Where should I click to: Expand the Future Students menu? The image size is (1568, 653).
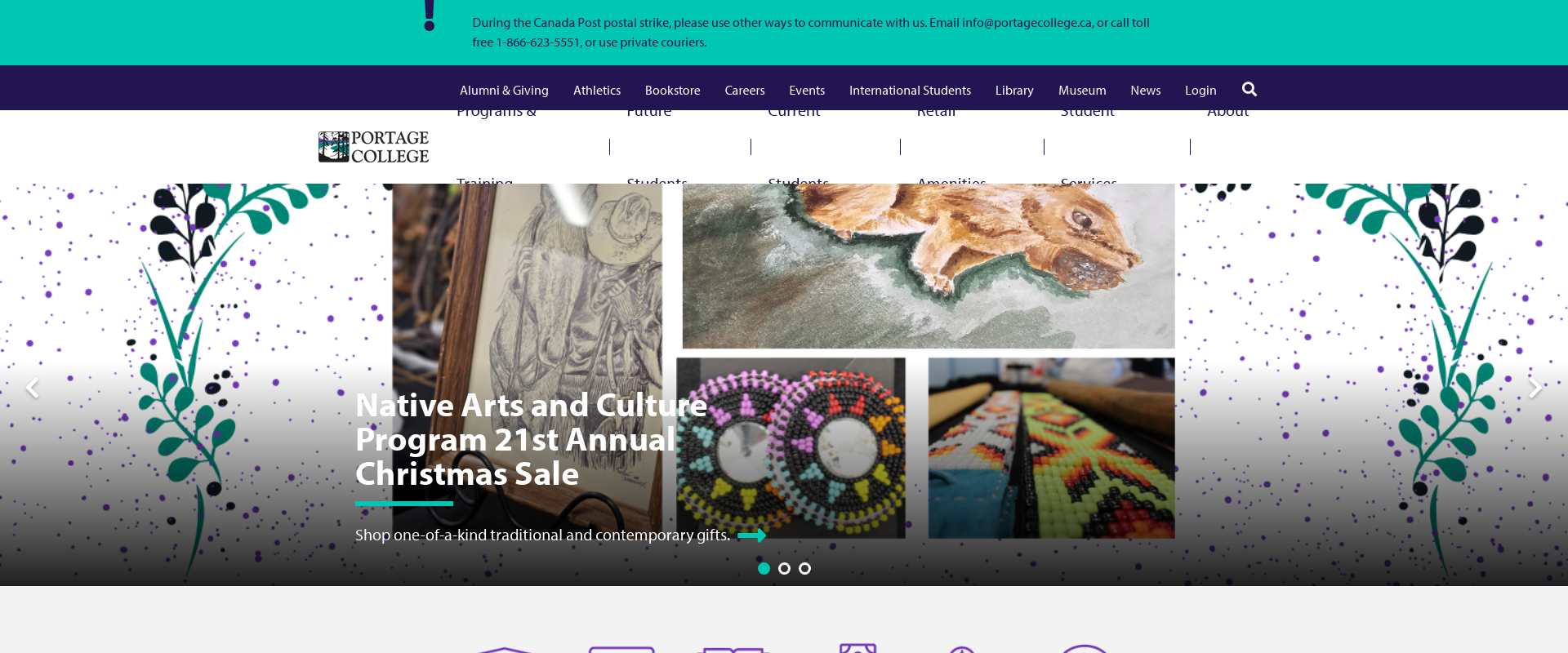point(657,147)
